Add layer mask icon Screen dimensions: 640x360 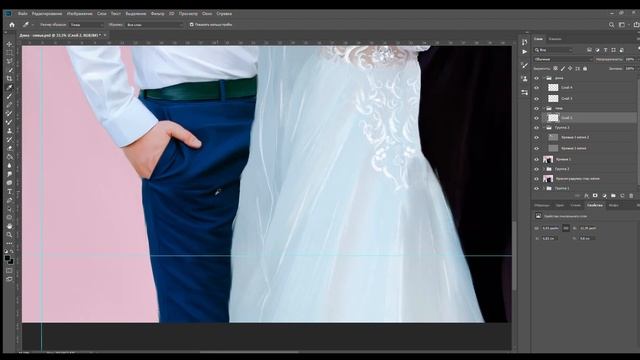pyautogui.click(x=595, y=196)
